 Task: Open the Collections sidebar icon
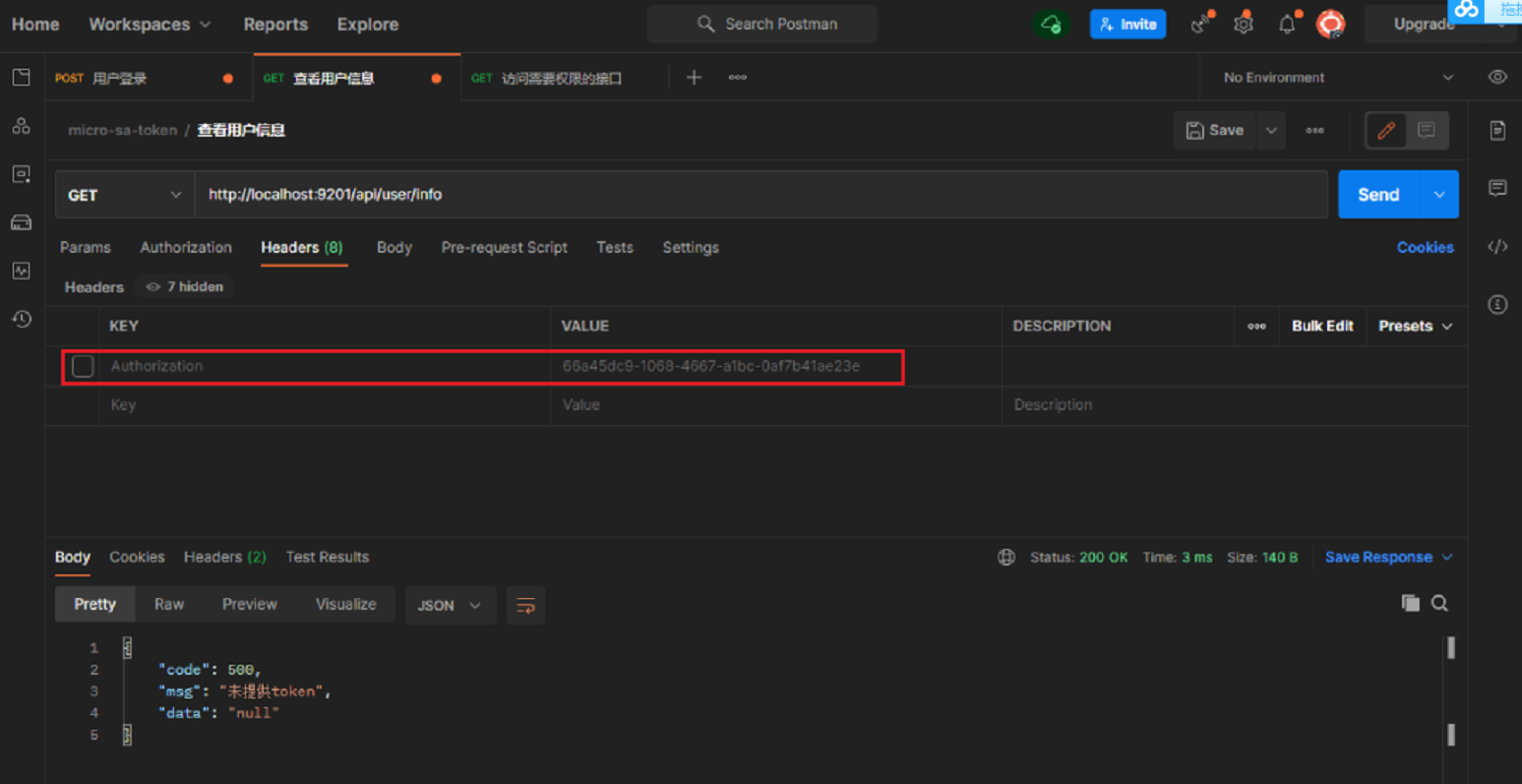click(x=22, y=78)
